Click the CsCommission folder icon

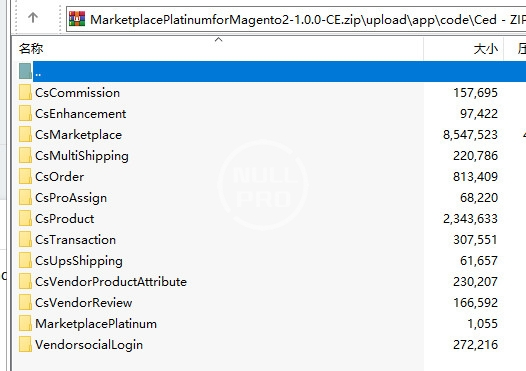25,93
